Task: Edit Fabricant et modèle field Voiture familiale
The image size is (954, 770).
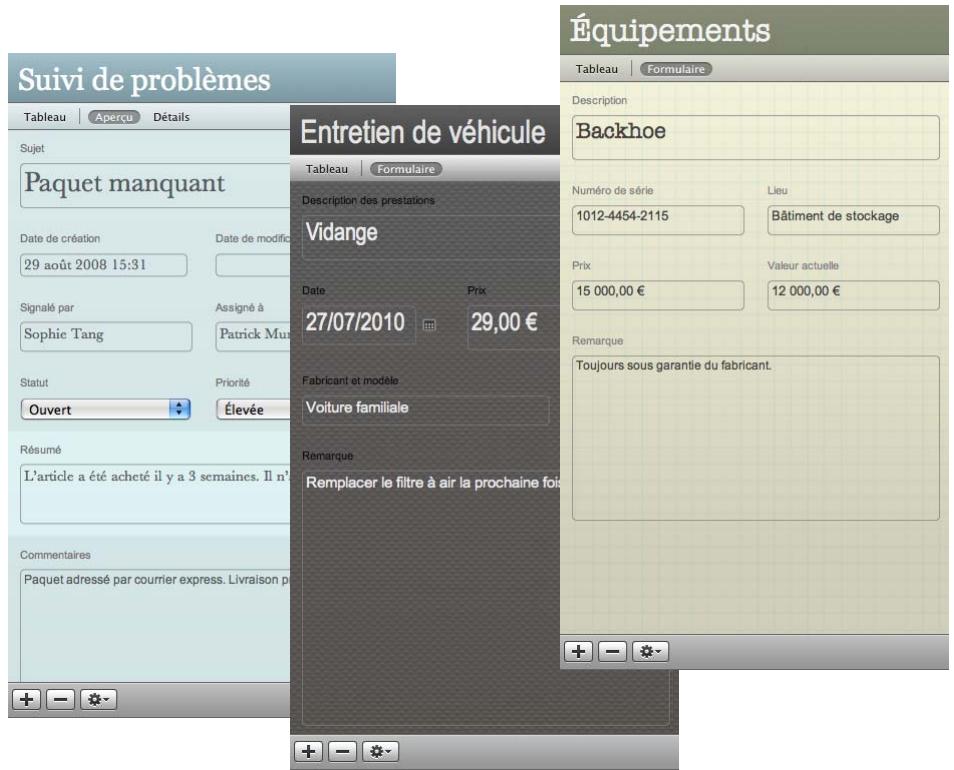Action: click(426, 410)
